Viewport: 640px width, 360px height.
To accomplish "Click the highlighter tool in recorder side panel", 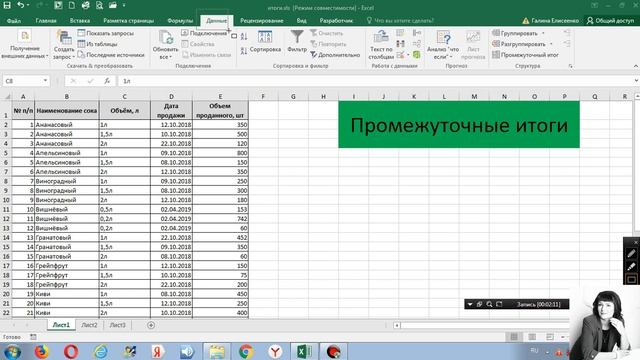I will (x=631, y=267).
